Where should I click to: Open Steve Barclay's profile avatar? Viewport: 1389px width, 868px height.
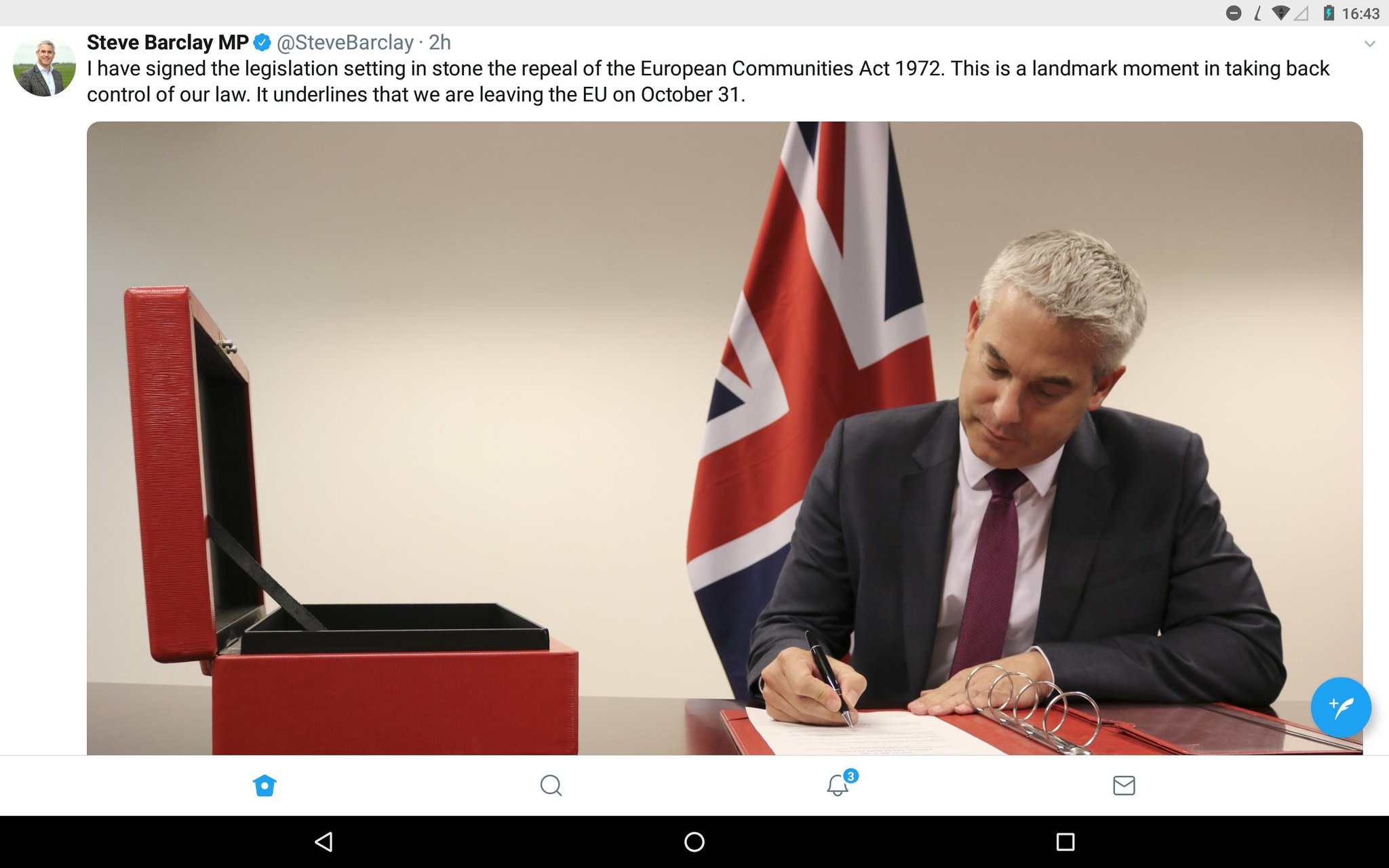click(x=45, y=67)
